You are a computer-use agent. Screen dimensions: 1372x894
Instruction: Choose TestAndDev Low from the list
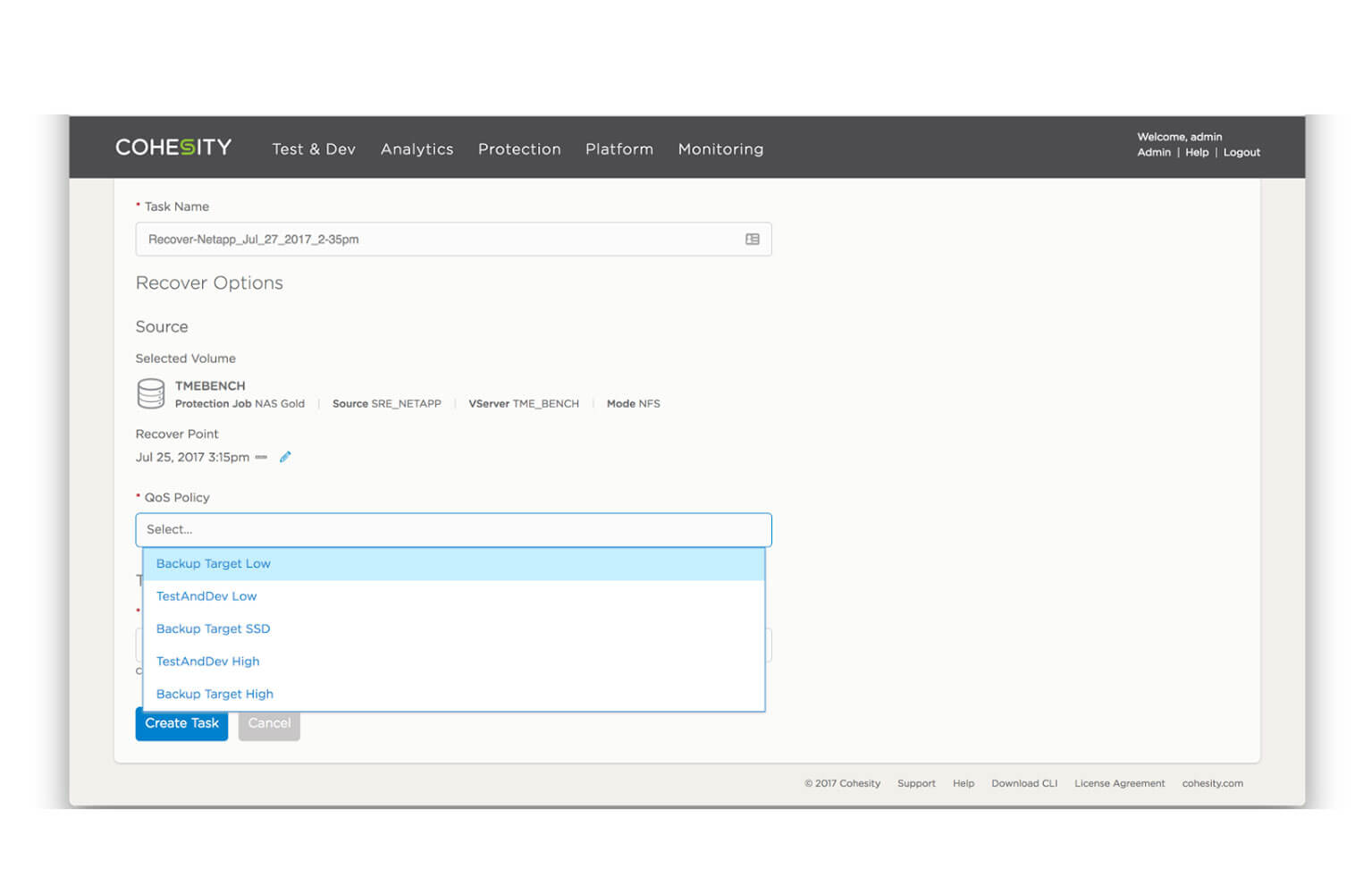pyautogui.click(x=206, y=596)
